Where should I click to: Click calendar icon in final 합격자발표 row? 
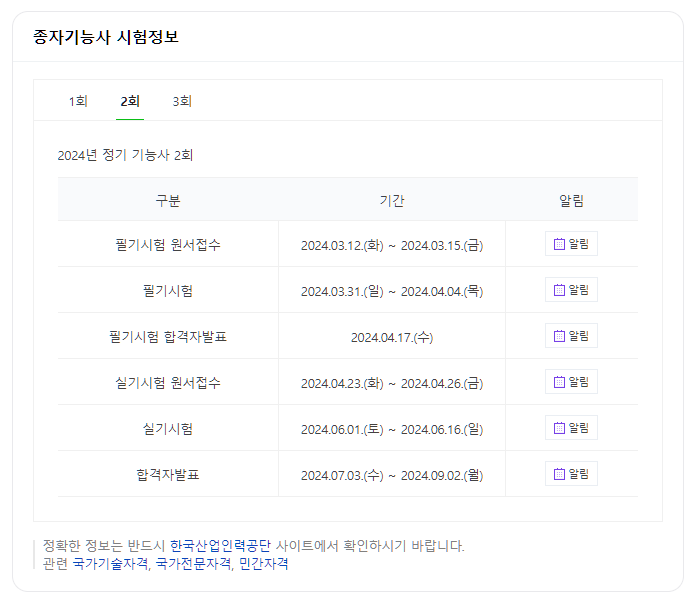pos(560,474)
